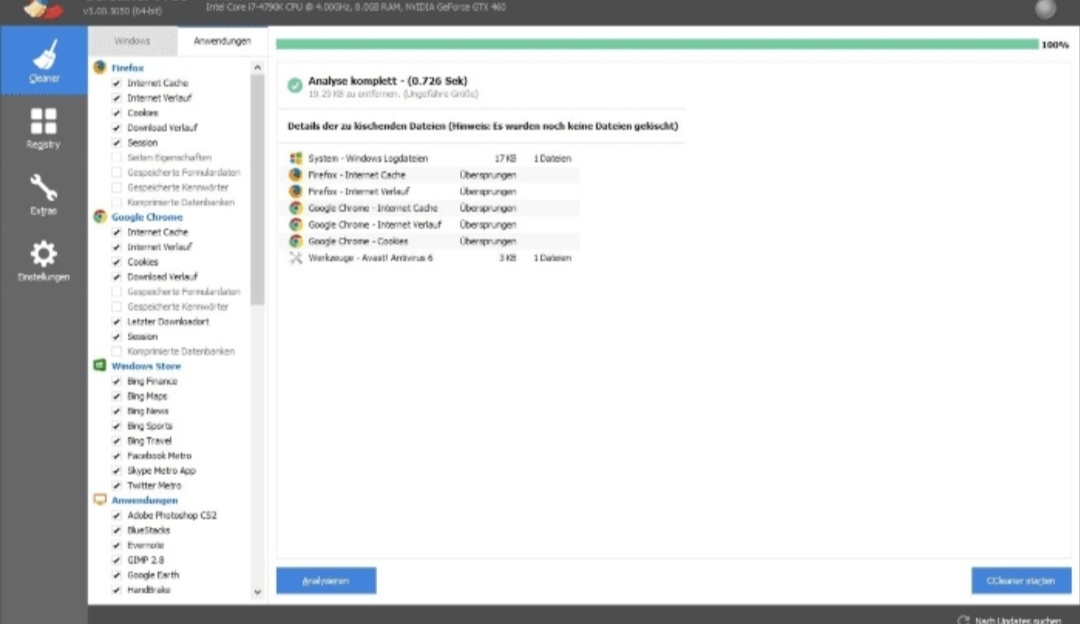Click Windows icon of System Logdateien row
The image size is (1080, 624).
tap(295, 158)
